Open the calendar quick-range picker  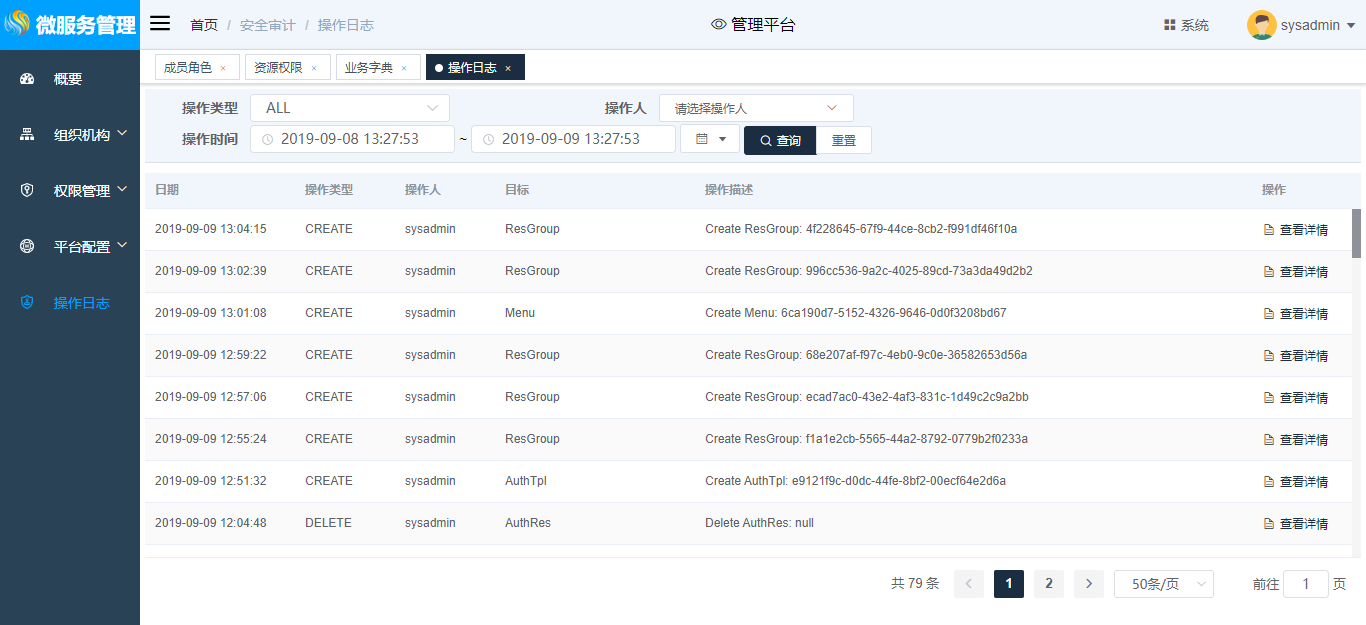pyautogui.click(x=710, y=140)
